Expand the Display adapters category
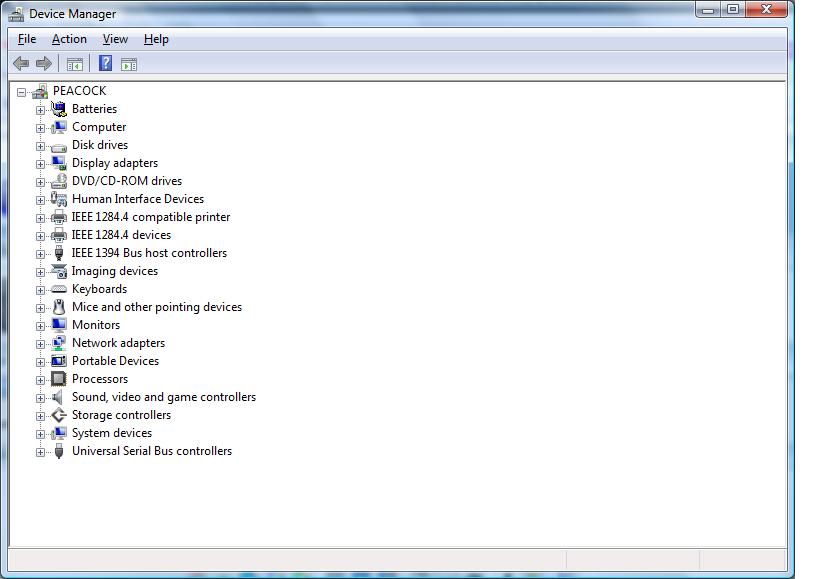 click(41, 163)
